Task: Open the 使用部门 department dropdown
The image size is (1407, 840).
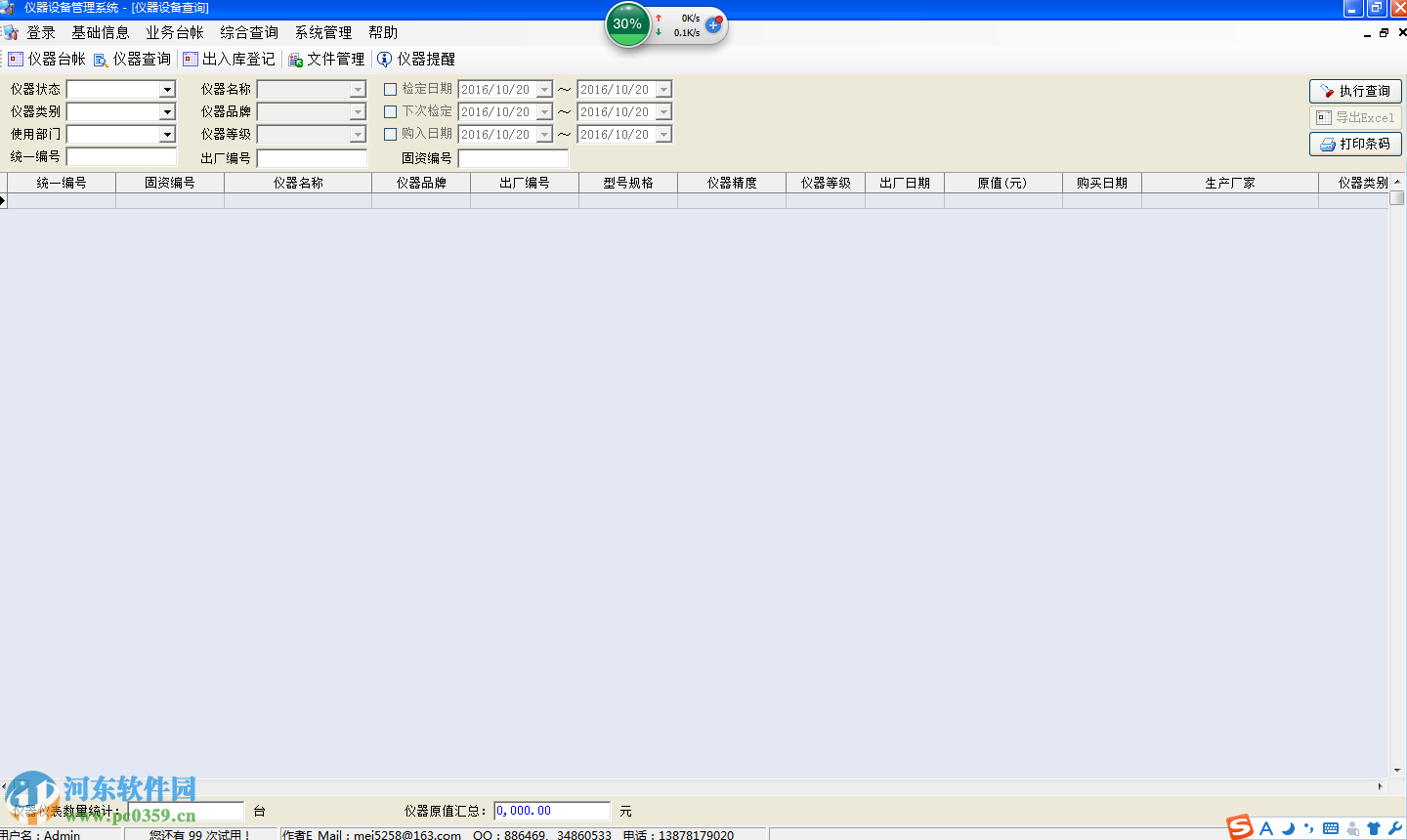Action: click(x=165, y=134)
